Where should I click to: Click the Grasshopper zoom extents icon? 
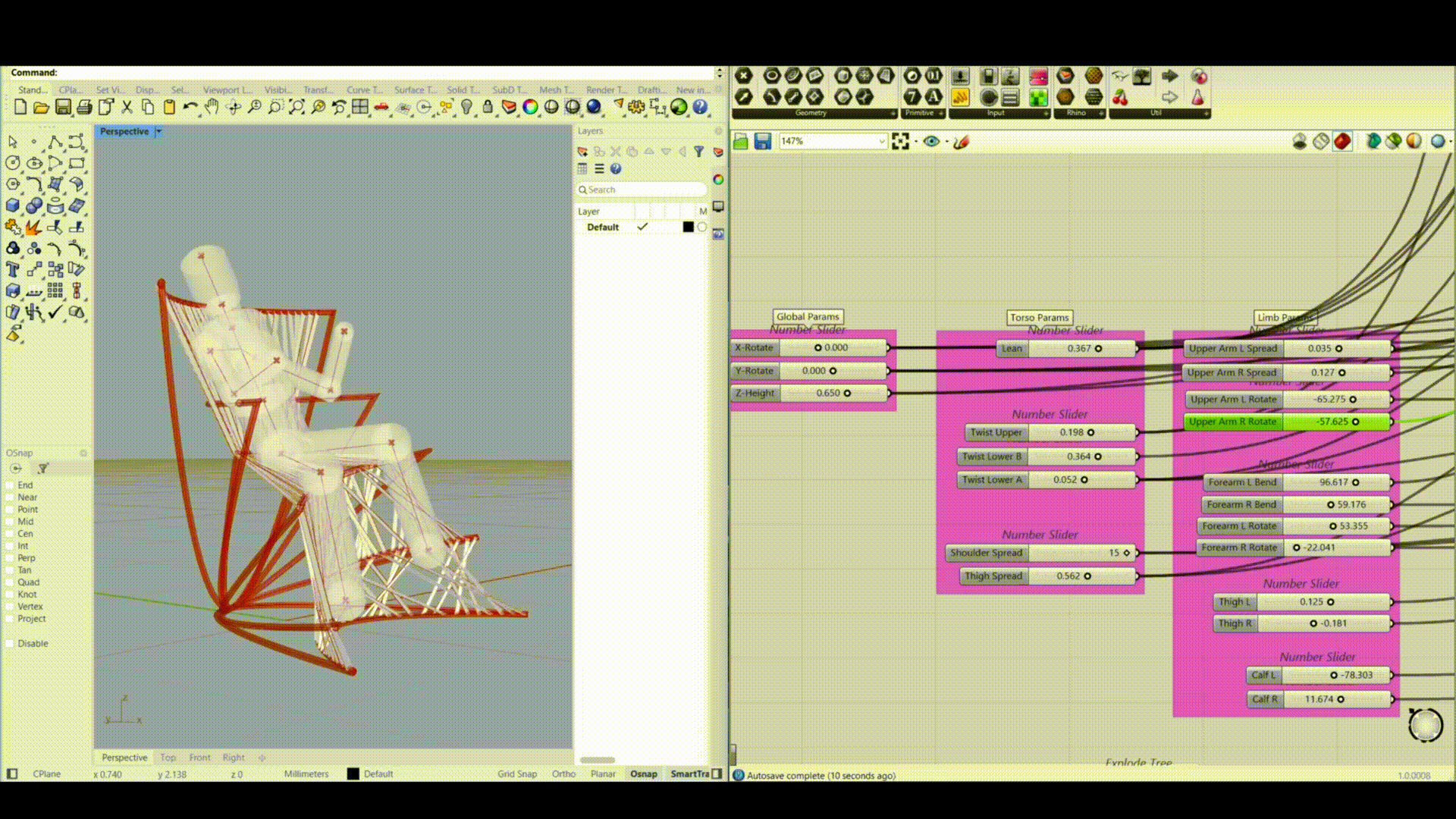tap(900, 141)
